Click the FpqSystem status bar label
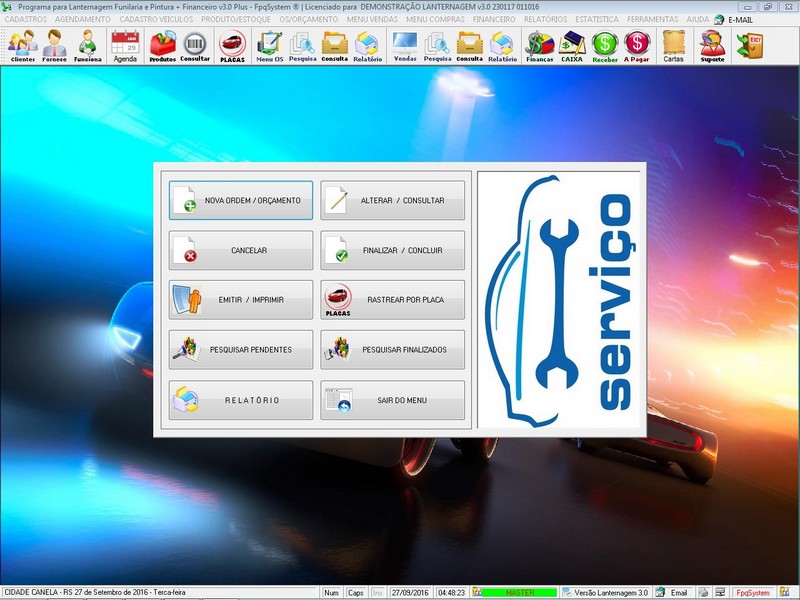Image resolution: width=800 pixels, height=600 pixels. [751, 593]
